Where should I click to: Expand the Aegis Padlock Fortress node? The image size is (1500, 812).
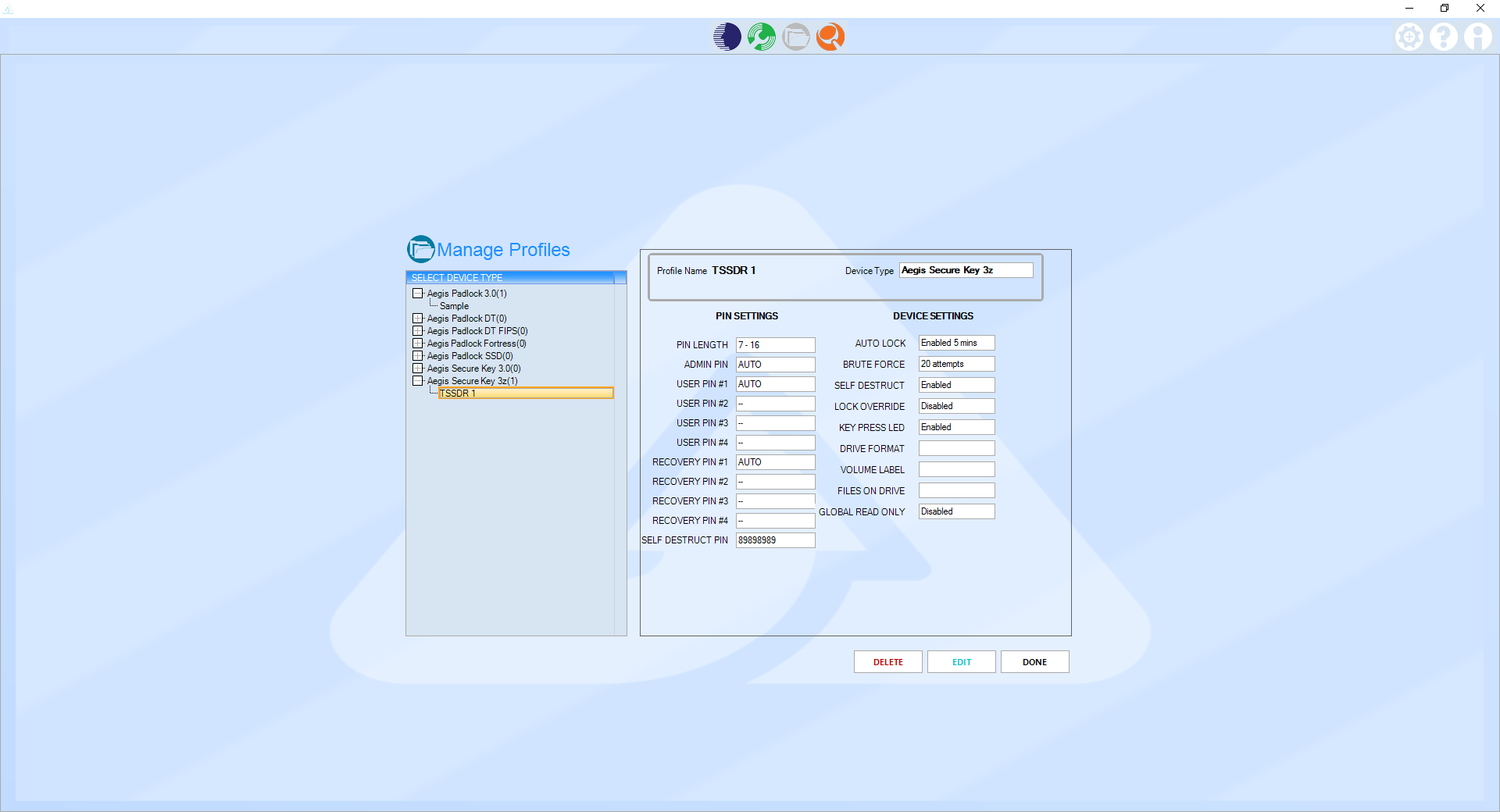418,344
